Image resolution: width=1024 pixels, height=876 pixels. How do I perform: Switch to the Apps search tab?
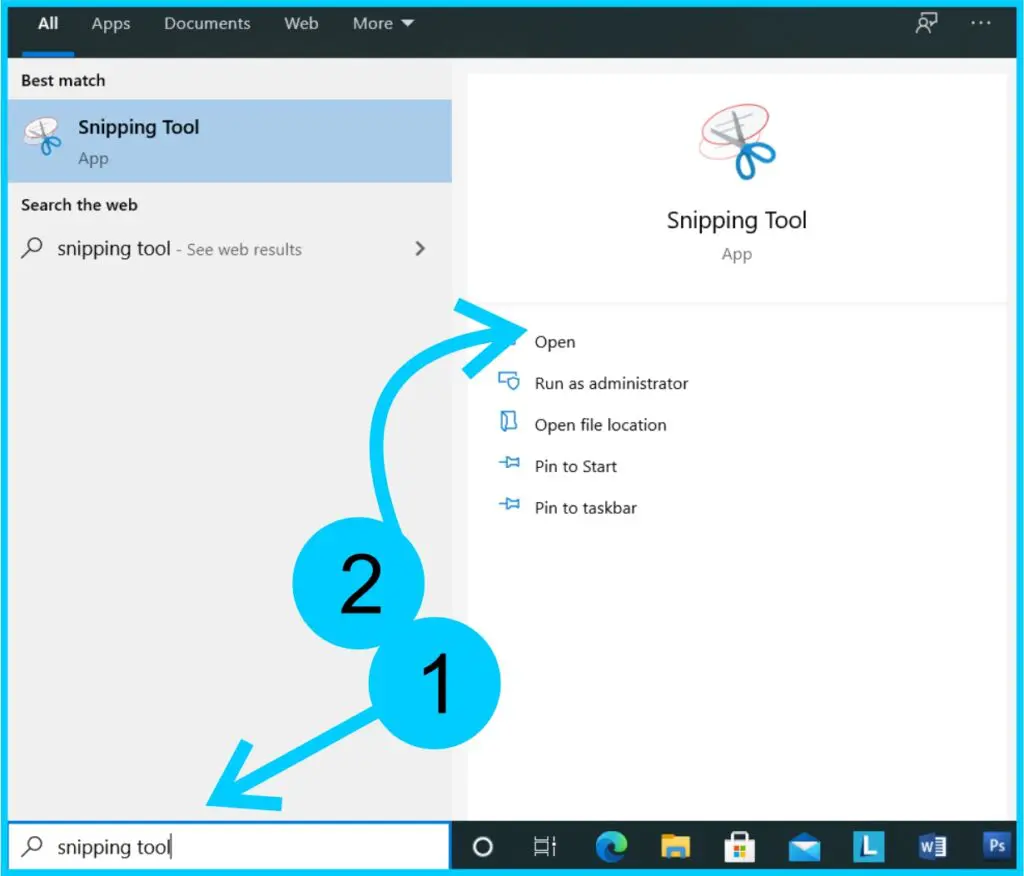coord(111,24)
